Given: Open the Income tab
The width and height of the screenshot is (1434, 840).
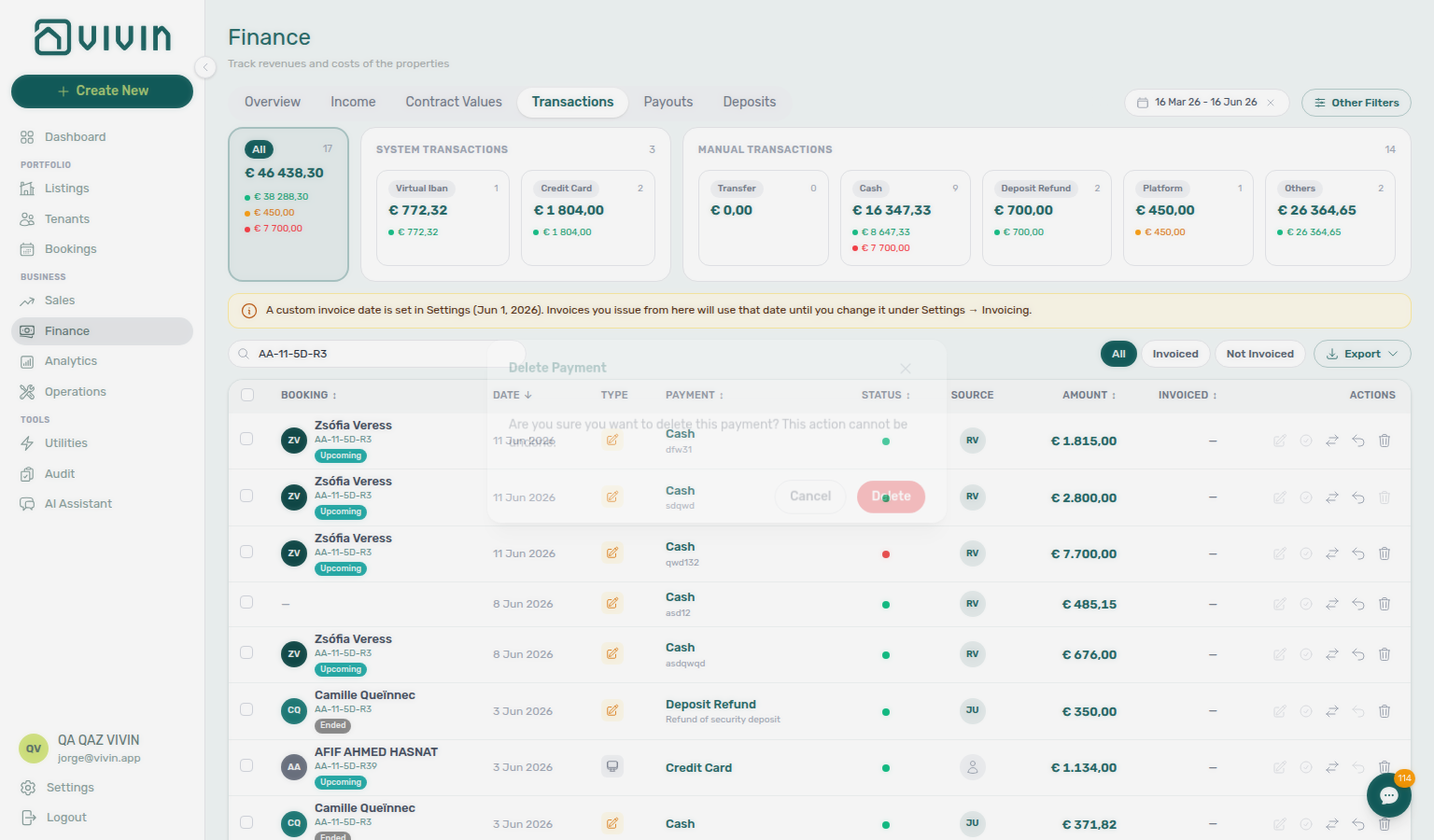Looking at the screenshot, I should pyautogui.click(x=353, y=102).
